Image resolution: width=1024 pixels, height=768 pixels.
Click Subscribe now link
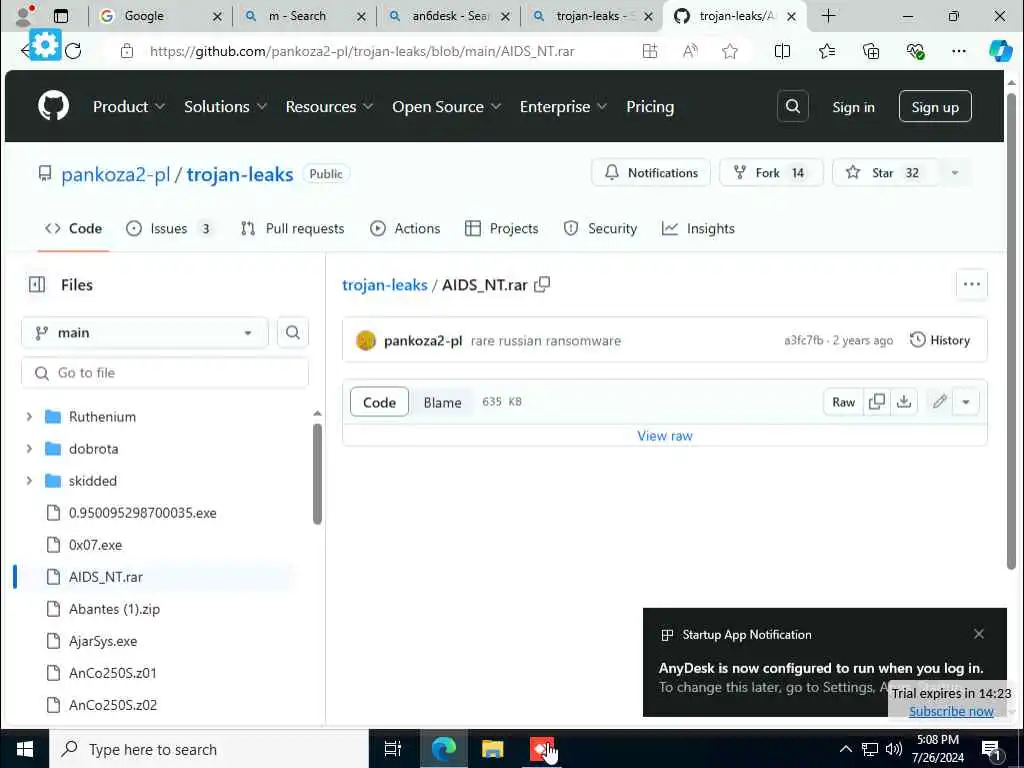951,711
